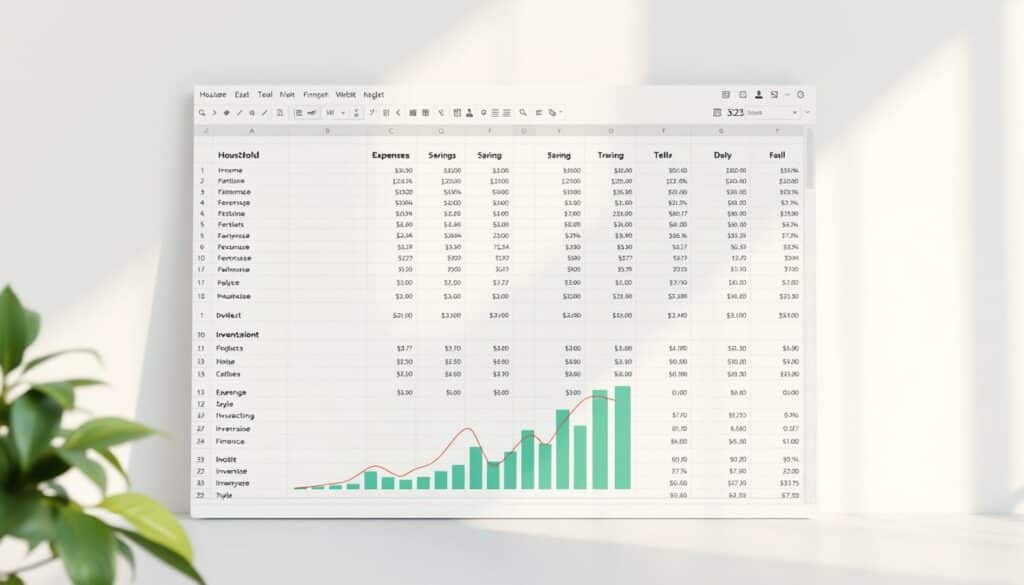Click the grid icon left of the 323 value
Image resolution: width=1024 pixels, height=585 pixels.
[717, 112]
